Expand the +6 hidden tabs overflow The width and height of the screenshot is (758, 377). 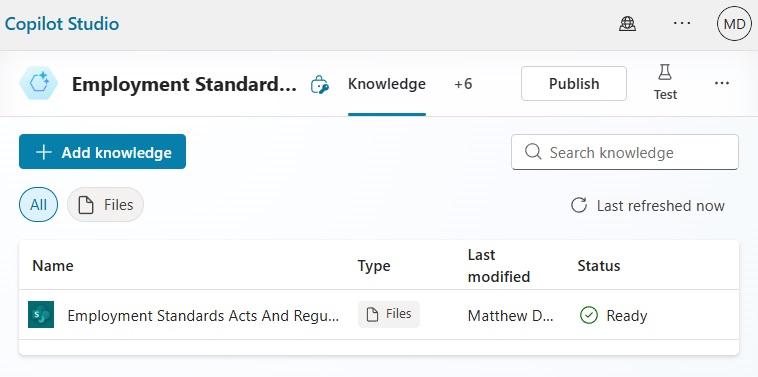click(x=463, y=84)
